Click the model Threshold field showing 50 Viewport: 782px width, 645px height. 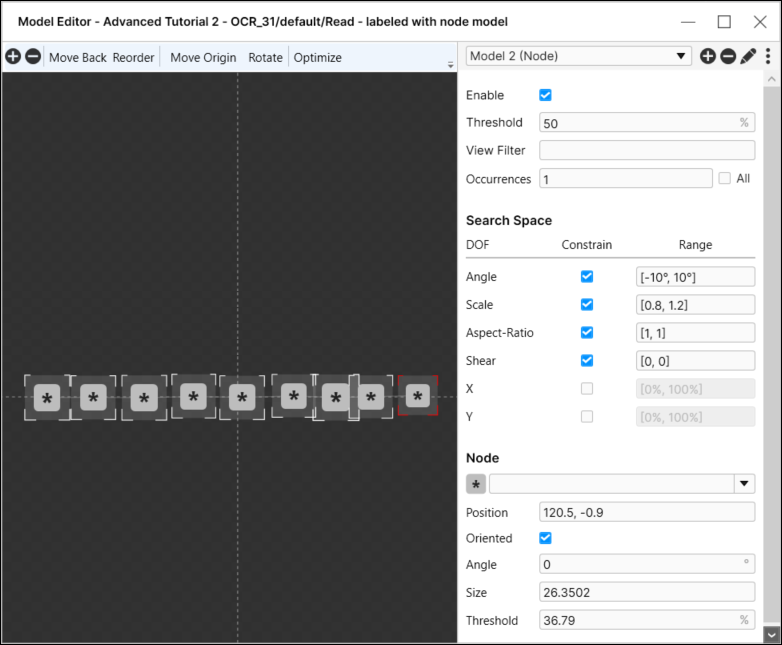tap(647, 123)
